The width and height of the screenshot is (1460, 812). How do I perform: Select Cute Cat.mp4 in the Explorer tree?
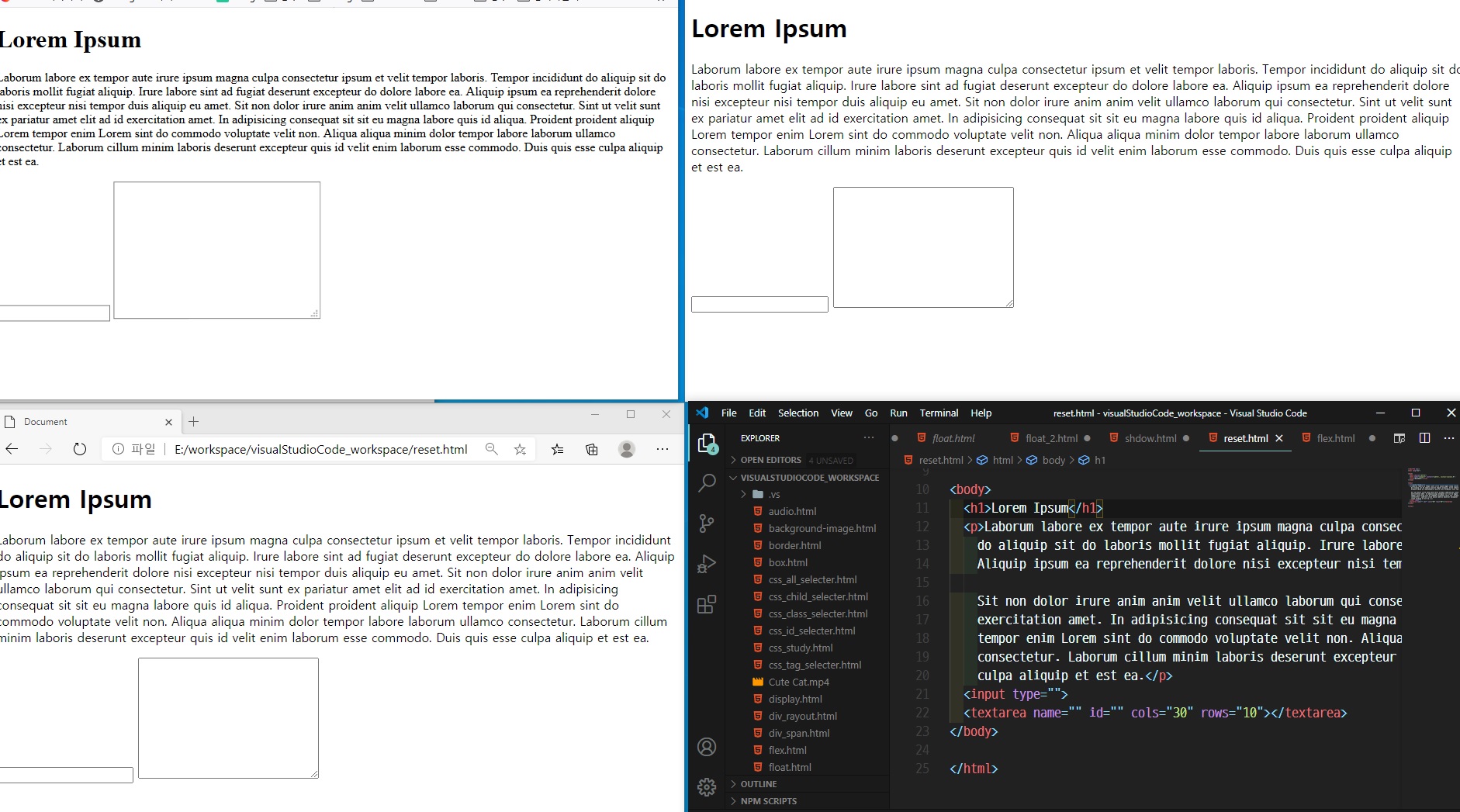pos(798,682)
